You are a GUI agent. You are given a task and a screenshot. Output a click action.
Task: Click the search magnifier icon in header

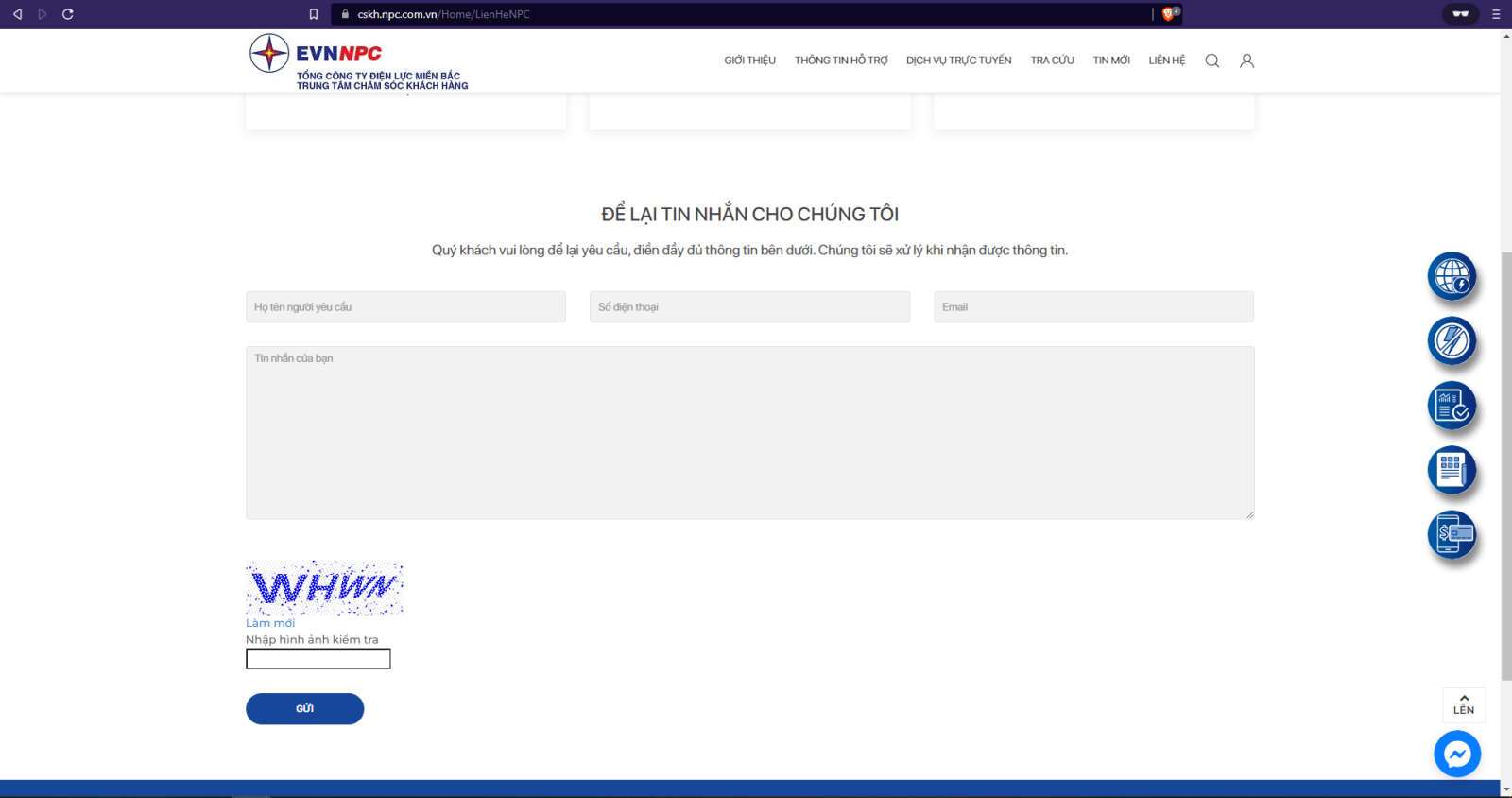1211,61
